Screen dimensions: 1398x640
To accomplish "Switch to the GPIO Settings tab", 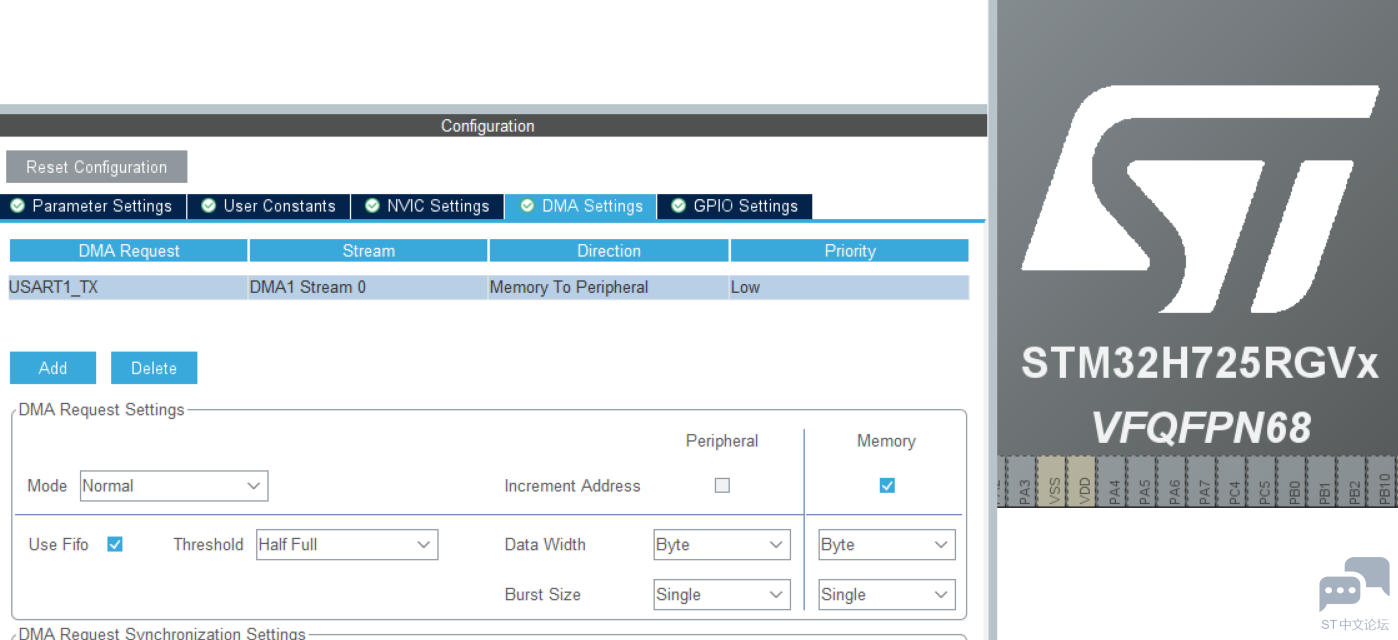I will point(735,206).
